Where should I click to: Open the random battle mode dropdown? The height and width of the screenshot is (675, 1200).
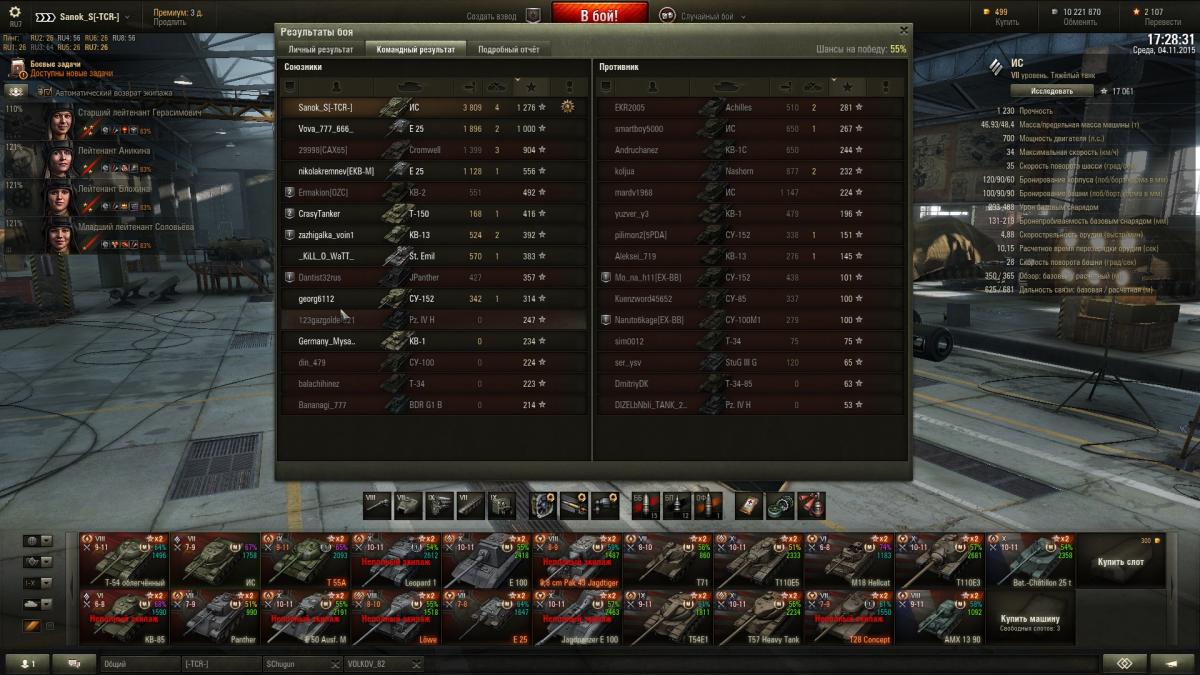[744, 17]
